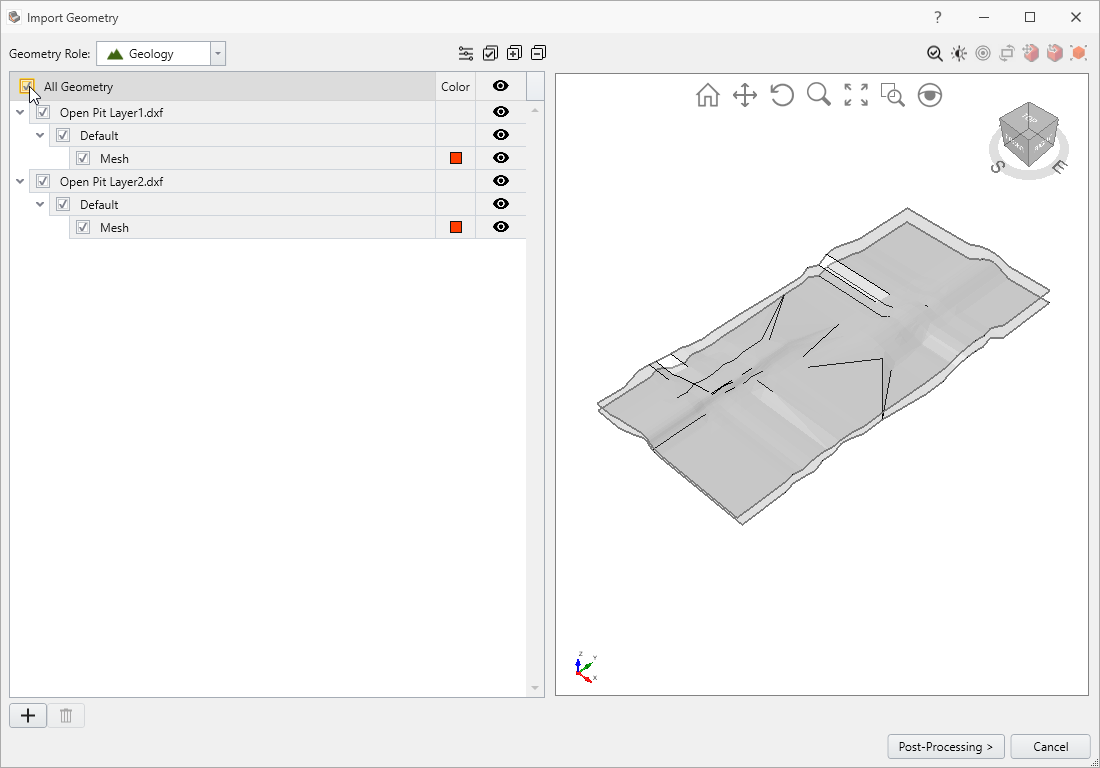Select the Zoom window tool
Screen dimensions: 1100x768
pyautogui.click(x=892, y=95)
